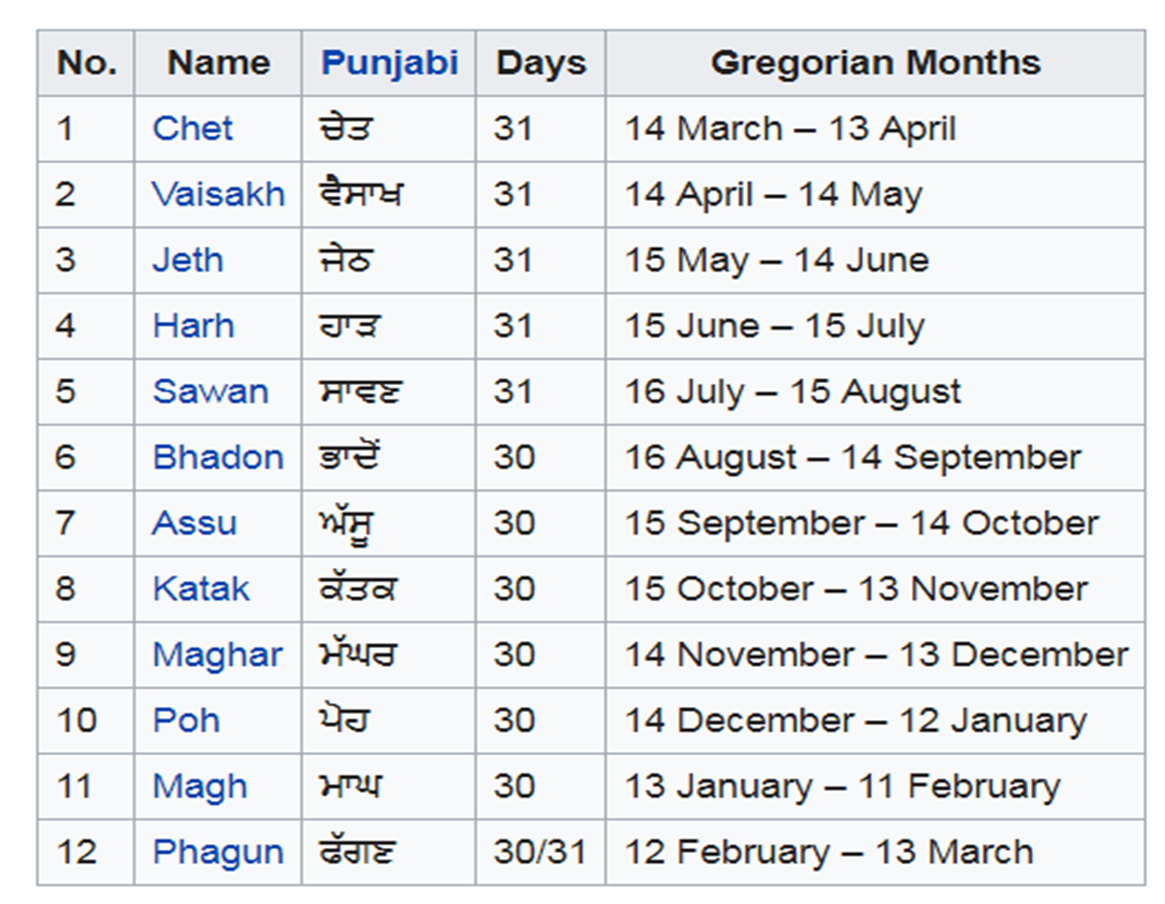Open the Phagun link
The width and height of the screenshot is (1165, 904).
pyautogui.click(x=218, y=852)
